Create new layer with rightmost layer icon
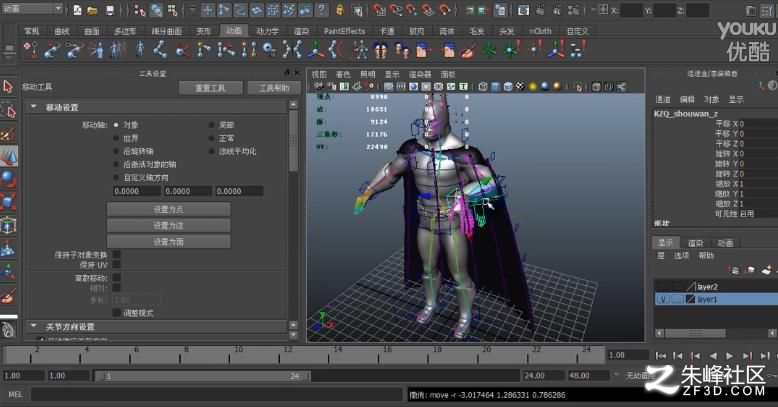This screenshot has height=407, width=778. click(767, 270)
